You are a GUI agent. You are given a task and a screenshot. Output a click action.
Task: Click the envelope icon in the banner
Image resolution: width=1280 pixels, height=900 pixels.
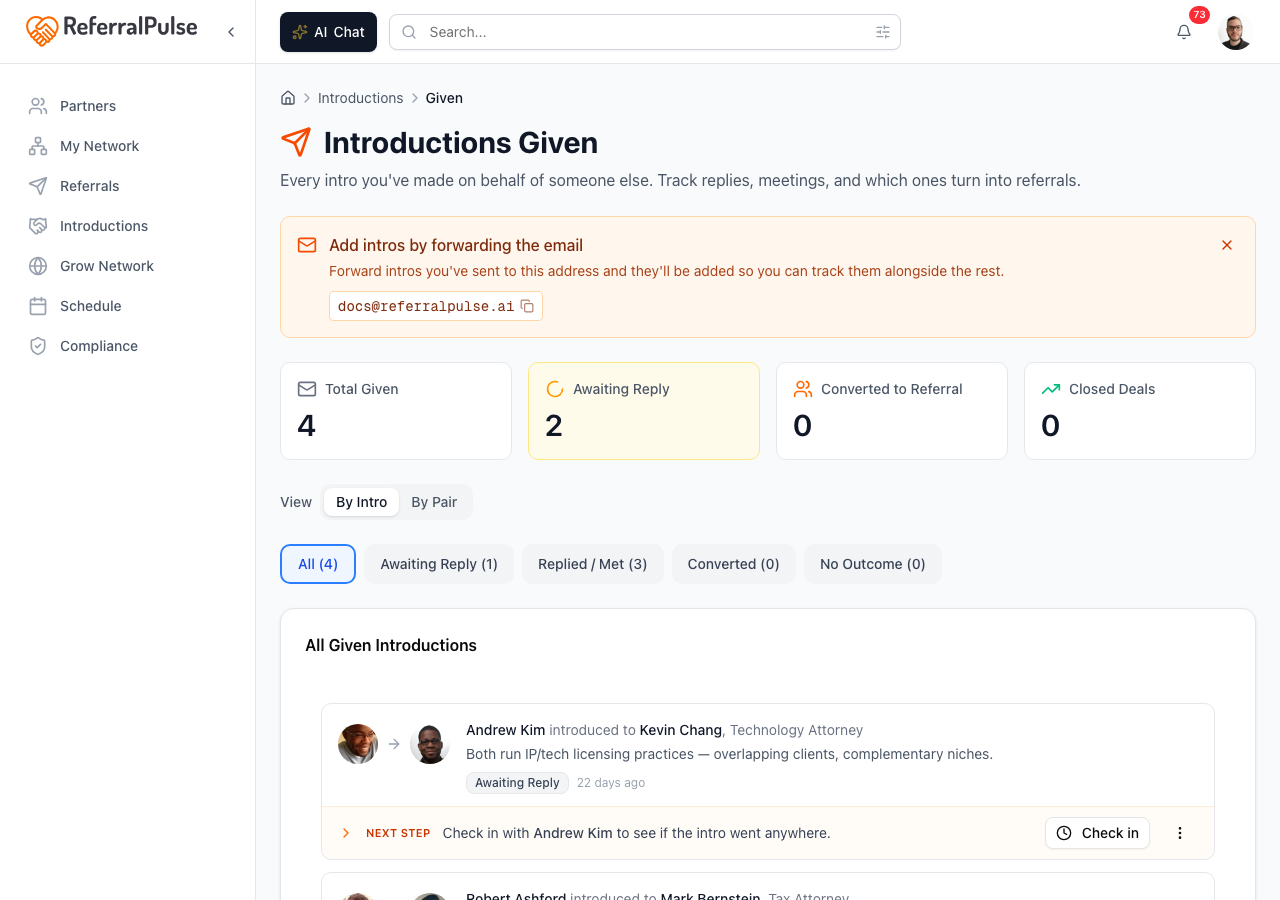(x=307, y=245)
